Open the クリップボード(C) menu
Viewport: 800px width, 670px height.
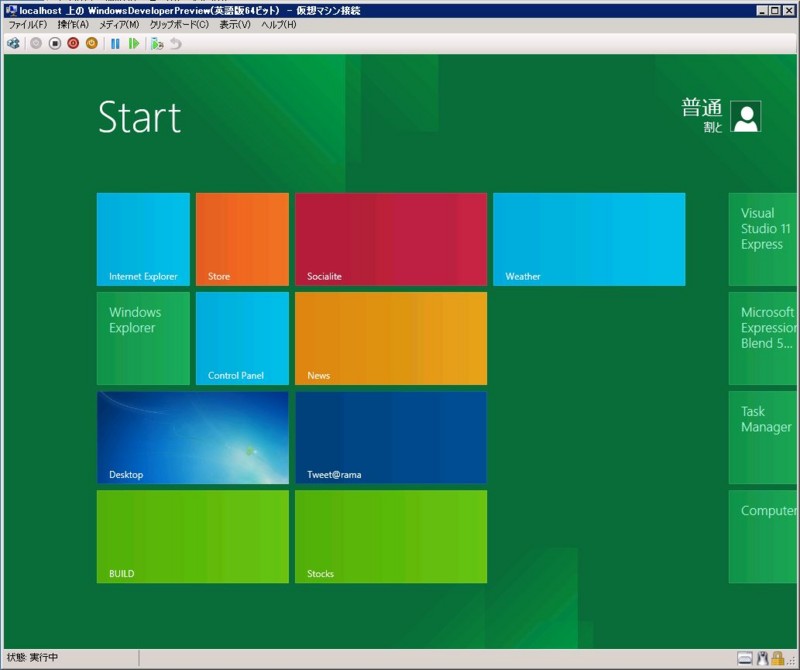pyautogui.click(x=179, y=24)
